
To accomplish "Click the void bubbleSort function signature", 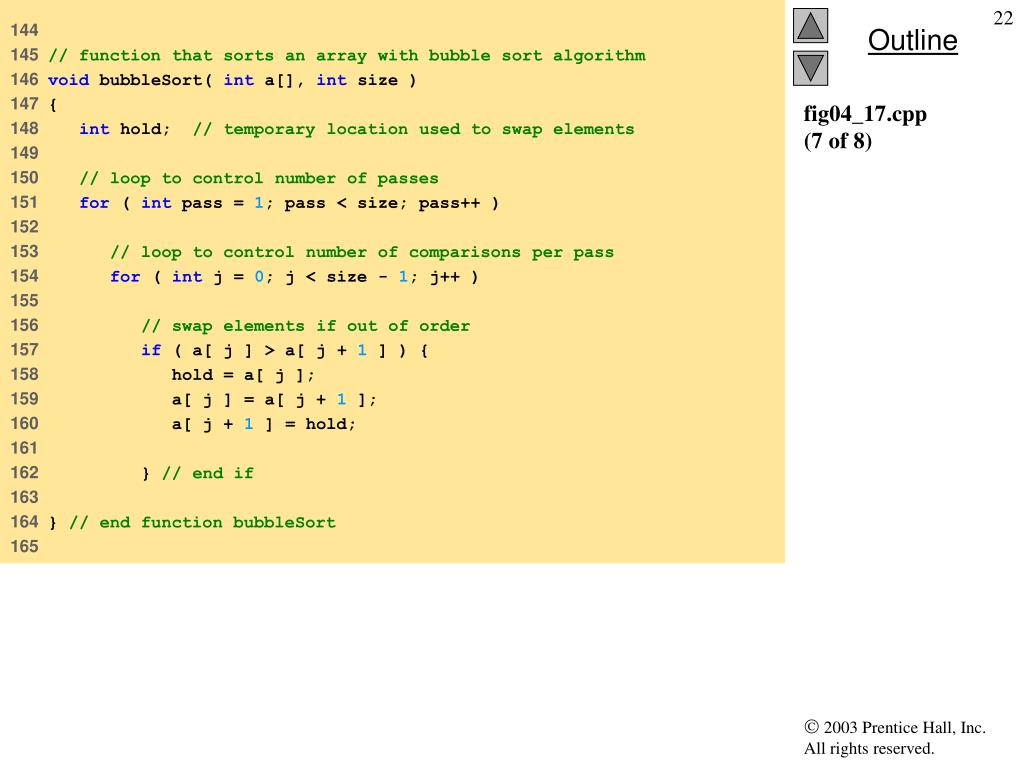I will tap(232, 80).
